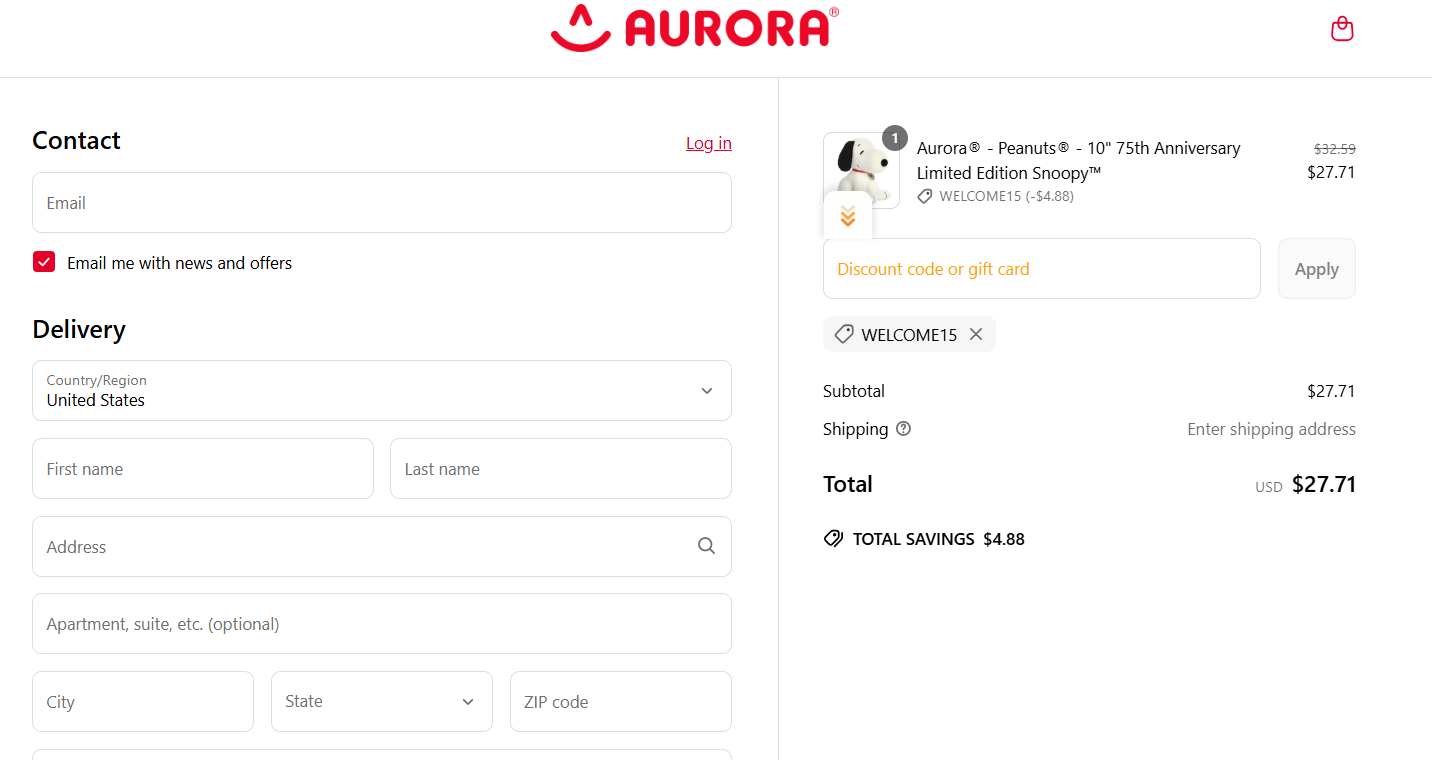This screenshot has width=1432, height=760.
Task: Click the tag icon beside the applied WELCOME15 pill
Action: click(x=843, y=334)
